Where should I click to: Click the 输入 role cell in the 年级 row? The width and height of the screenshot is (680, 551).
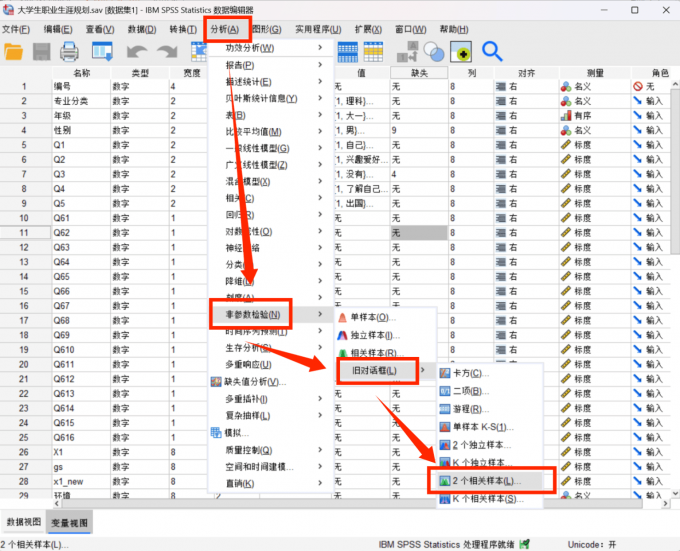click(x=651, y=116)
